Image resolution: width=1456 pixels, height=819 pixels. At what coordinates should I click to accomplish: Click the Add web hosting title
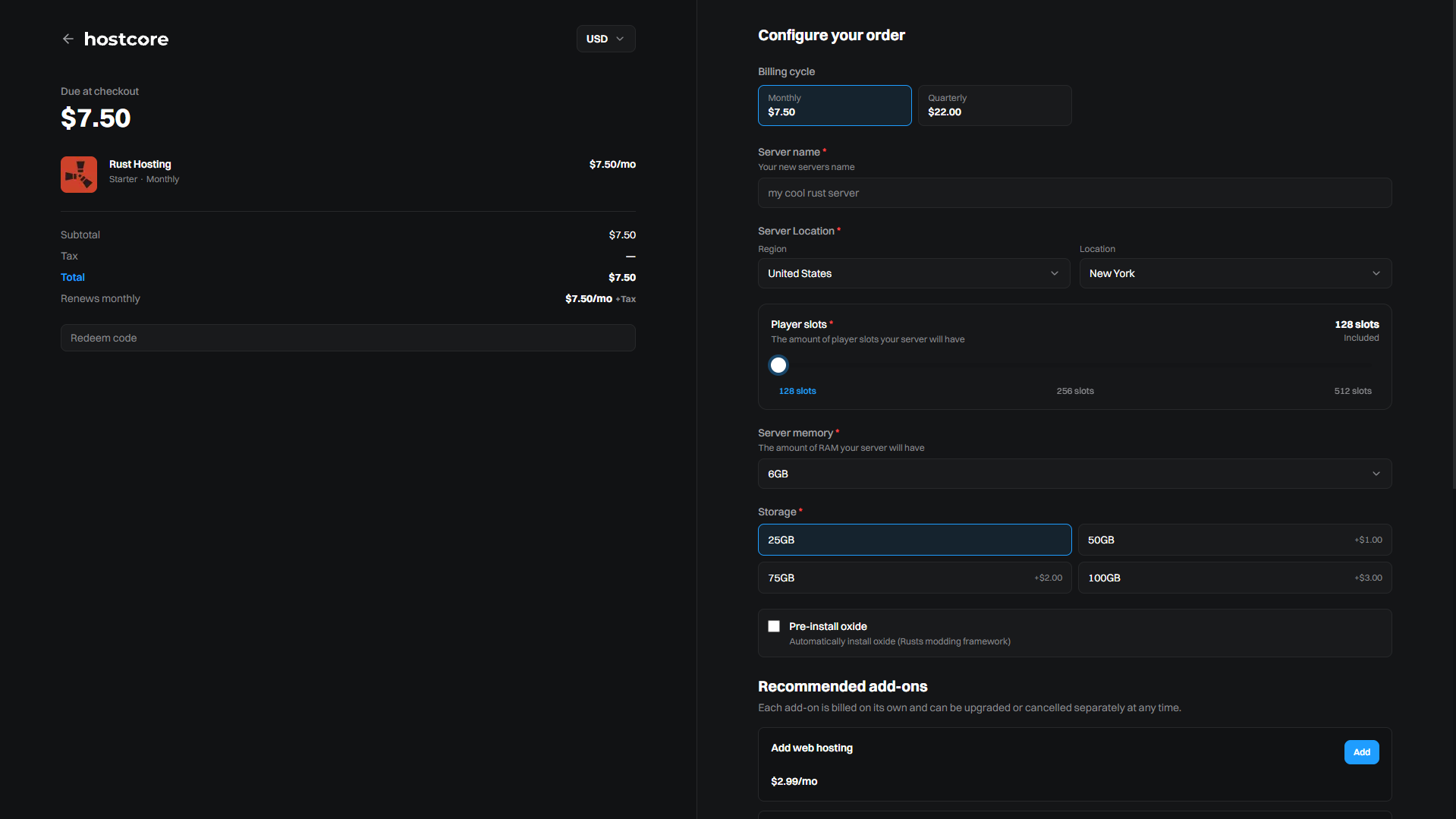click(x=812, y=748)
